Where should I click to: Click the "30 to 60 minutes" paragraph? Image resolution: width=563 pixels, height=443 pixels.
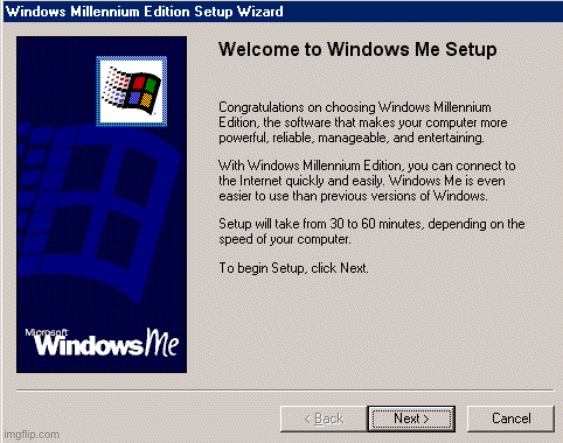[372, 232]
